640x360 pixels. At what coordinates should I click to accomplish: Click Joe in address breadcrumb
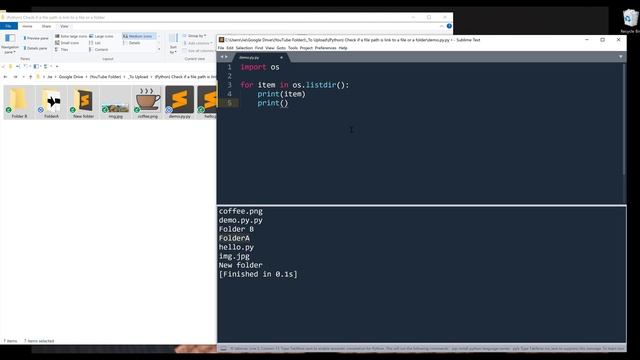pyautogui.click(x=50, y=77)
